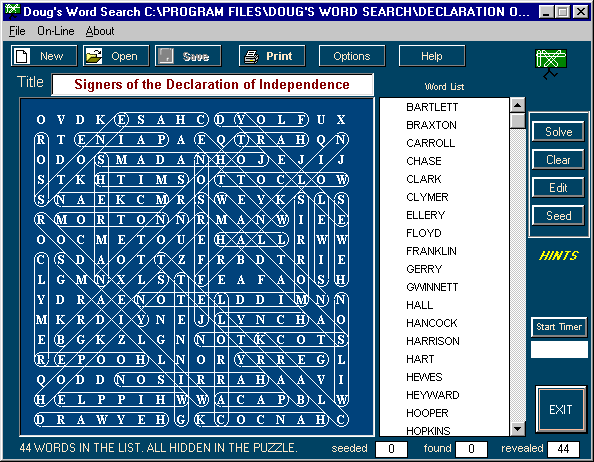Click the Solve button
This screenshot has height=462, width=594.
coord(558,131)
